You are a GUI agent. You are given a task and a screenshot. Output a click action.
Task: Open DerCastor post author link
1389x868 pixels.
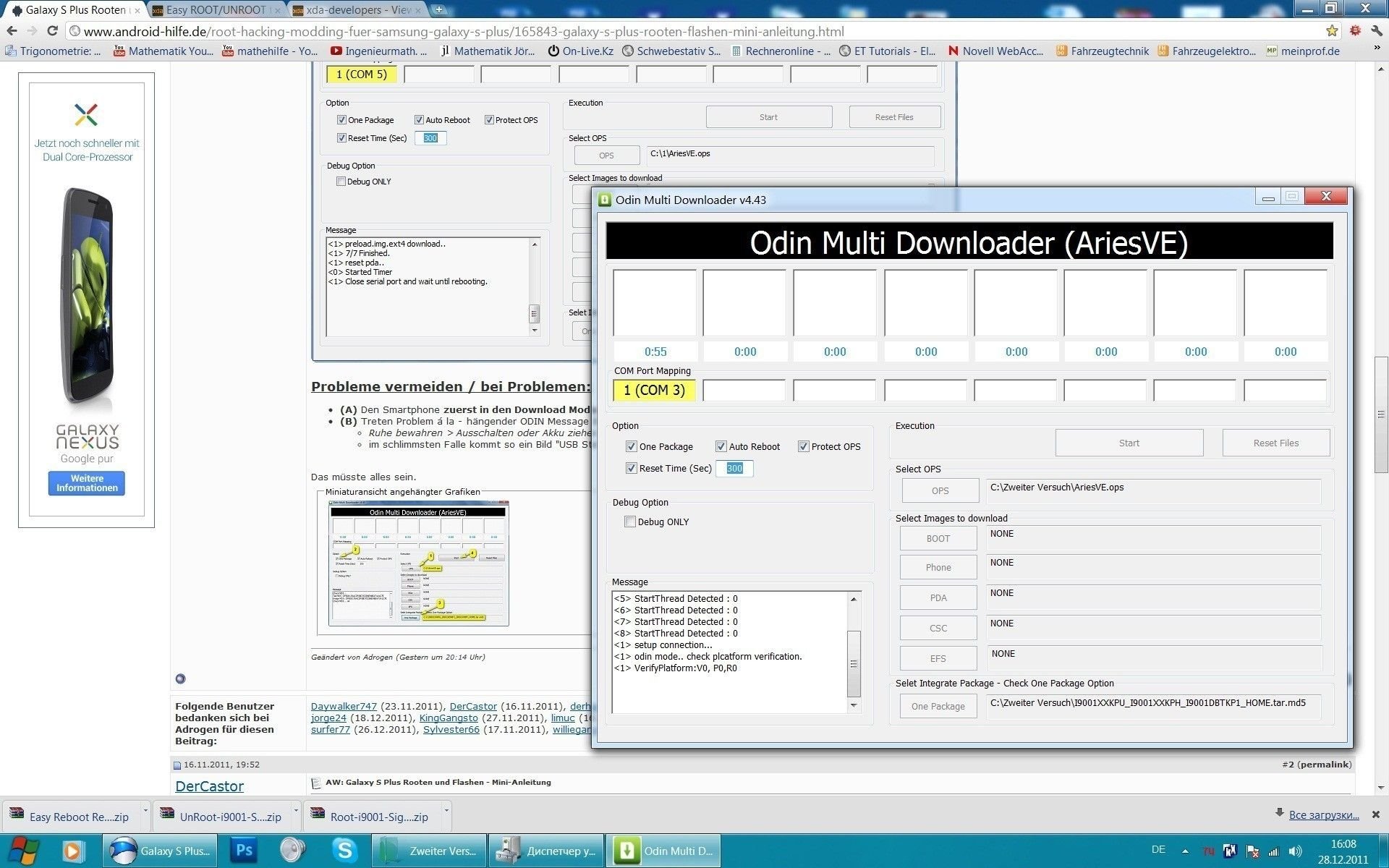tap(209, 786)
